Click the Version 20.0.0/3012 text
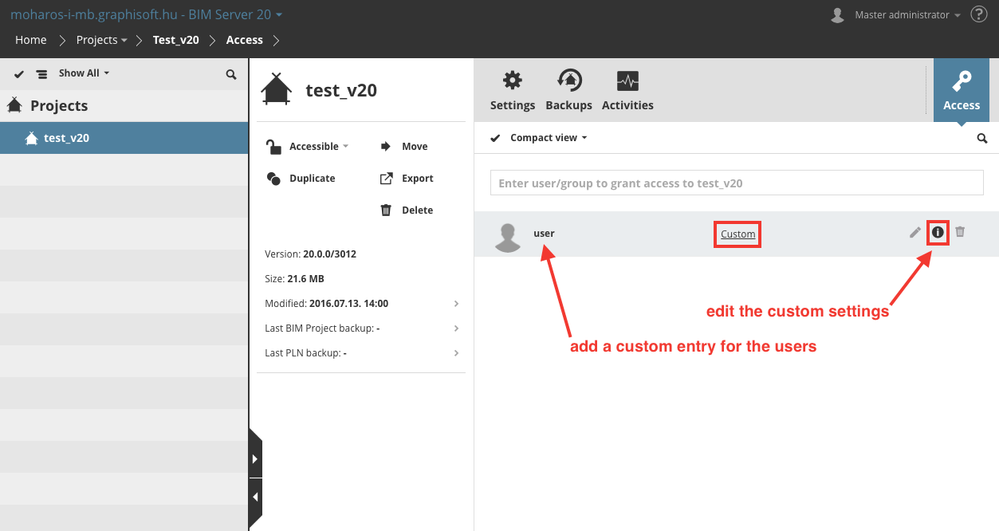 coord(310,254)
